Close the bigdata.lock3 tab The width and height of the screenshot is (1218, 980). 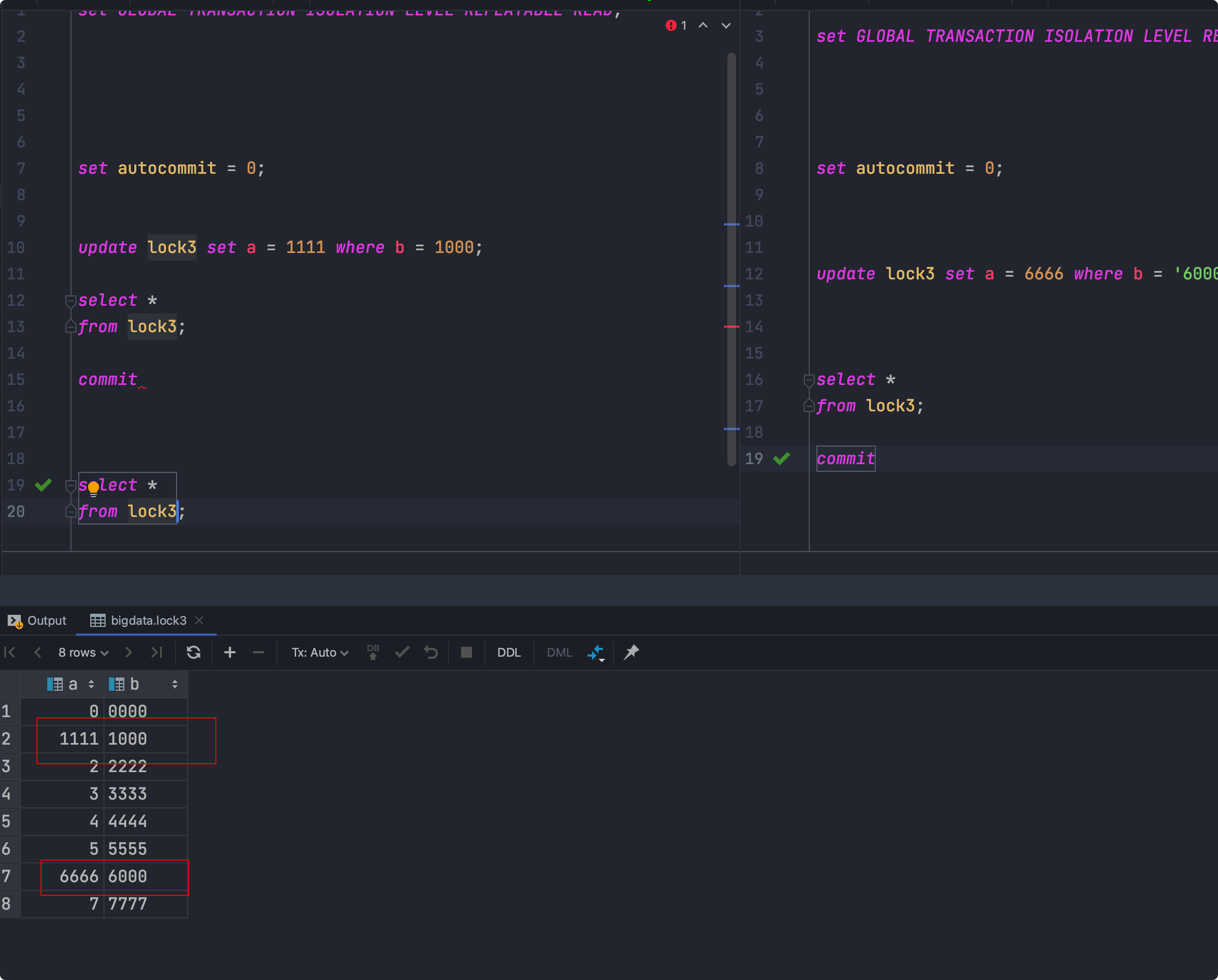(x=199, y=620)
